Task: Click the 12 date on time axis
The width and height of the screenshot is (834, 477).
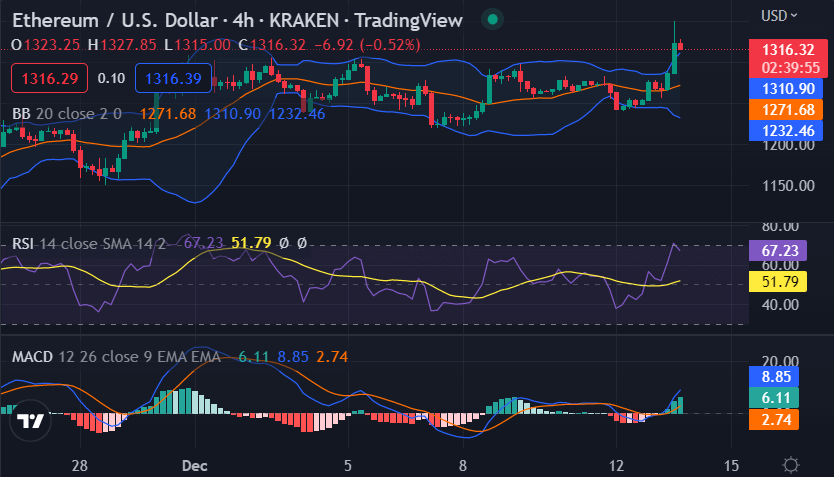Action: coord(616,466)
